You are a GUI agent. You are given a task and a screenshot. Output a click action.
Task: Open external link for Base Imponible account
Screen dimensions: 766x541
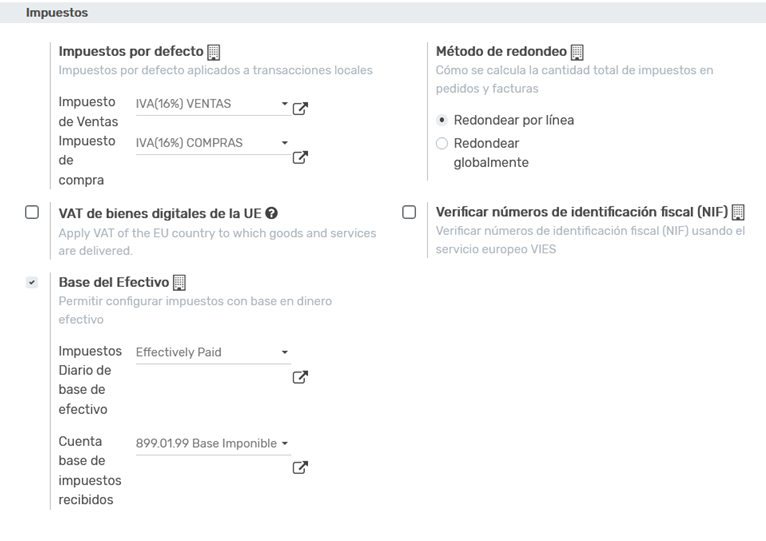[300, 467]
